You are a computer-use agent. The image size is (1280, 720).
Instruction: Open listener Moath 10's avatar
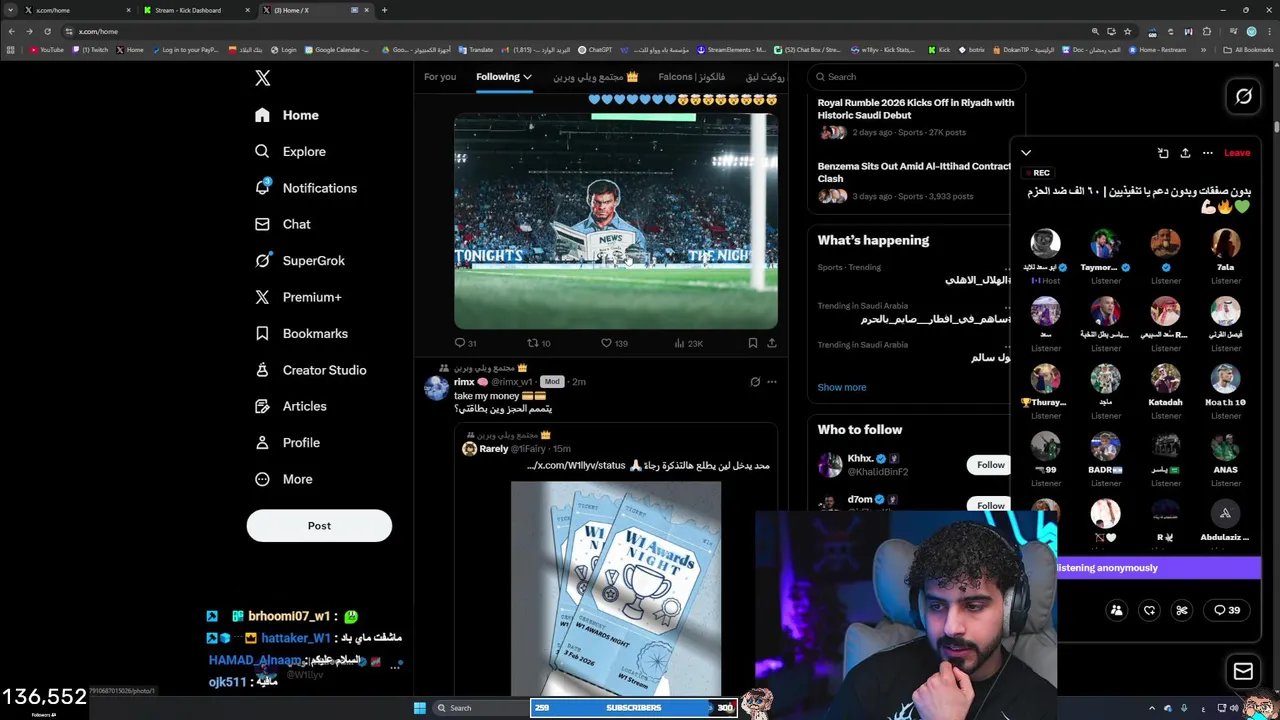click(x=1225, y=378)
